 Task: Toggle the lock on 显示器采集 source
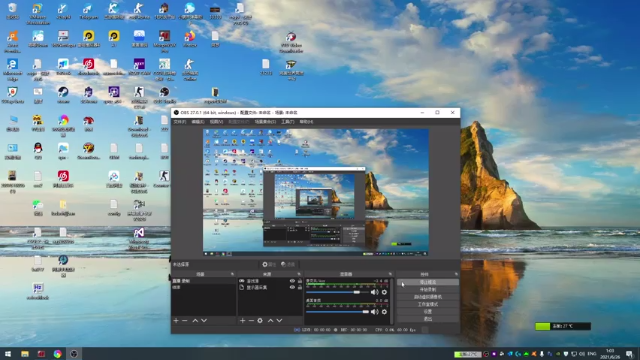pos(300,287)
